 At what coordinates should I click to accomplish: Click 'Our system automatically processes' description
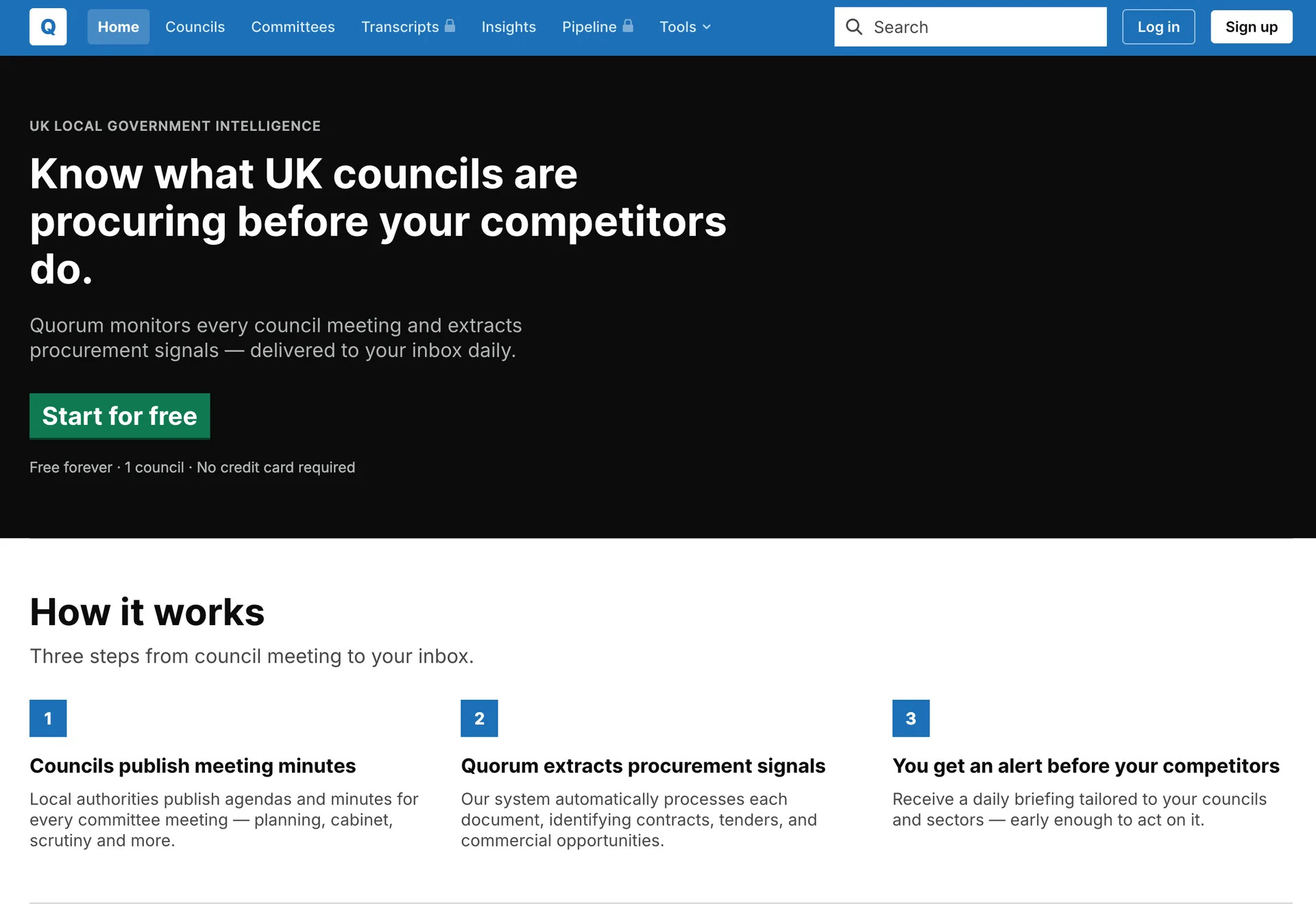click(639, 820)
